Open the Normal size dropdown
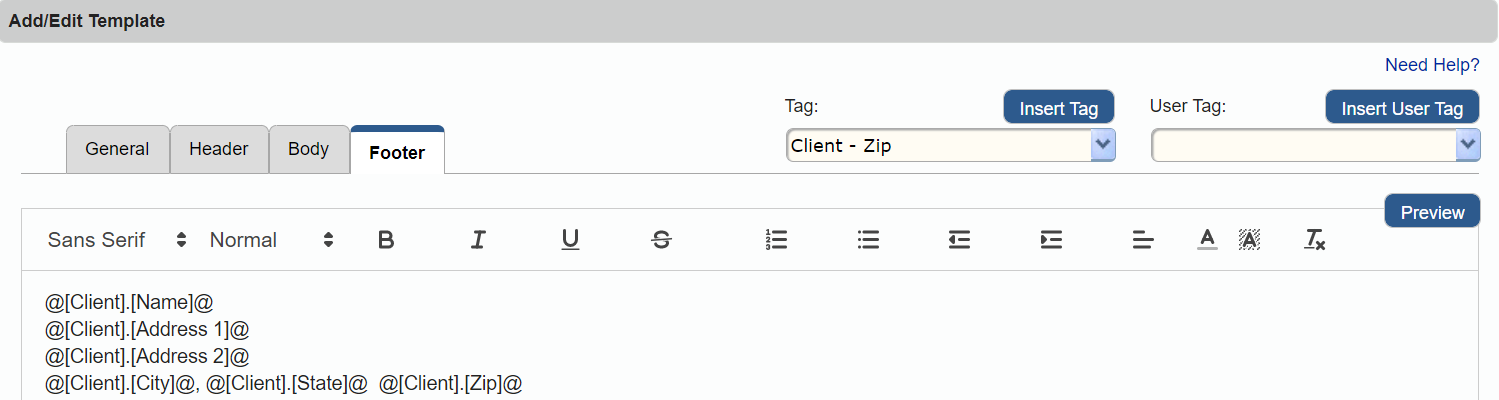1499x400 pixels. (x=271, y=240)
